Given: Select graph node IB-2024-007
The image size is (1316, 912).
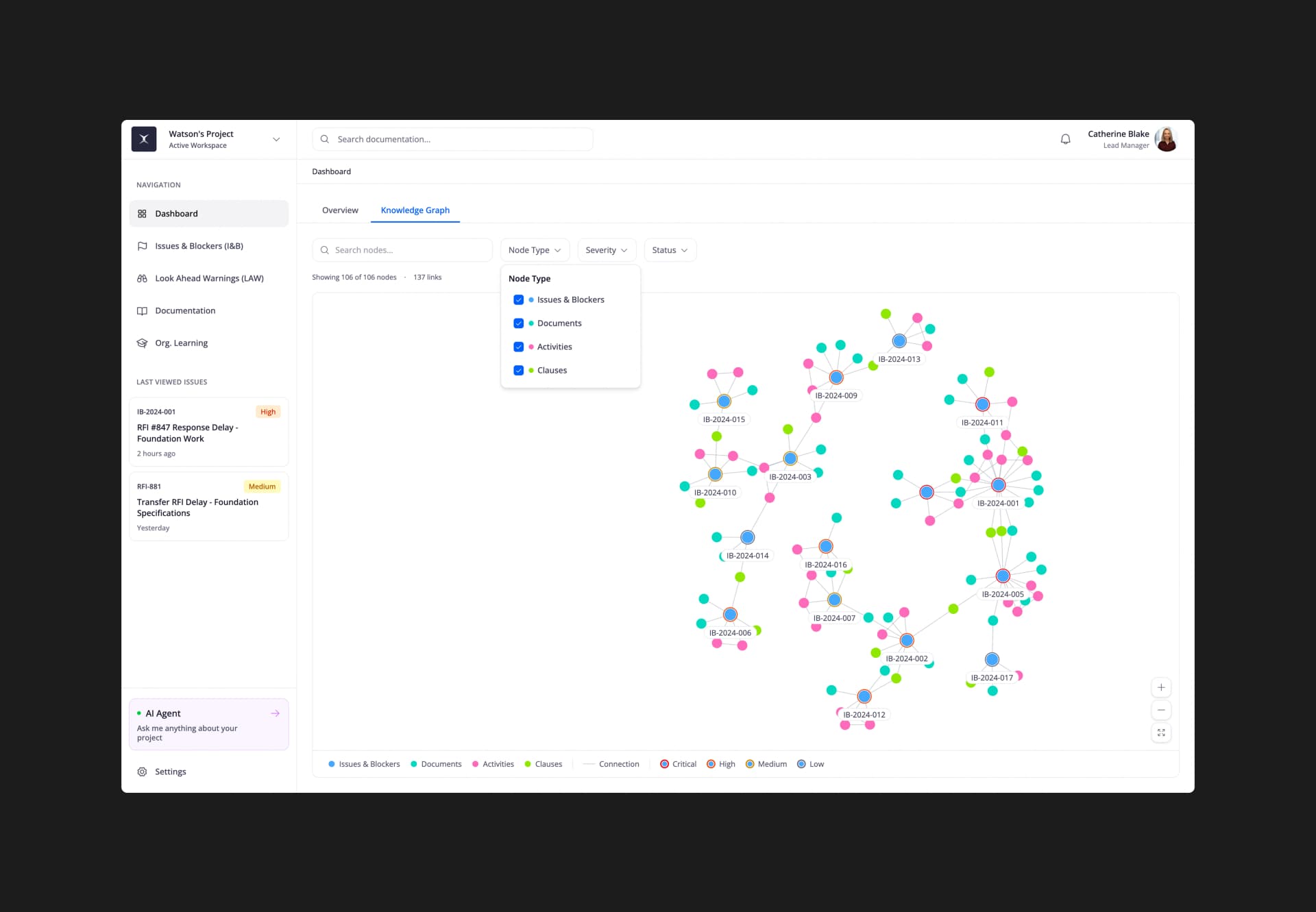Looking at the screenshot, I should [834, 600].
